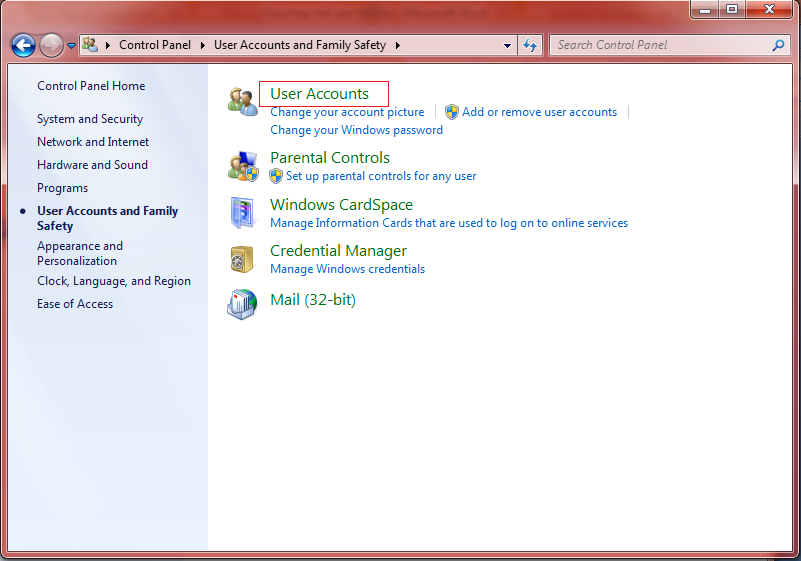Expand chevron after User Accounts and Family Safety
The image size is (801, 561).
(x=397, y=45)
